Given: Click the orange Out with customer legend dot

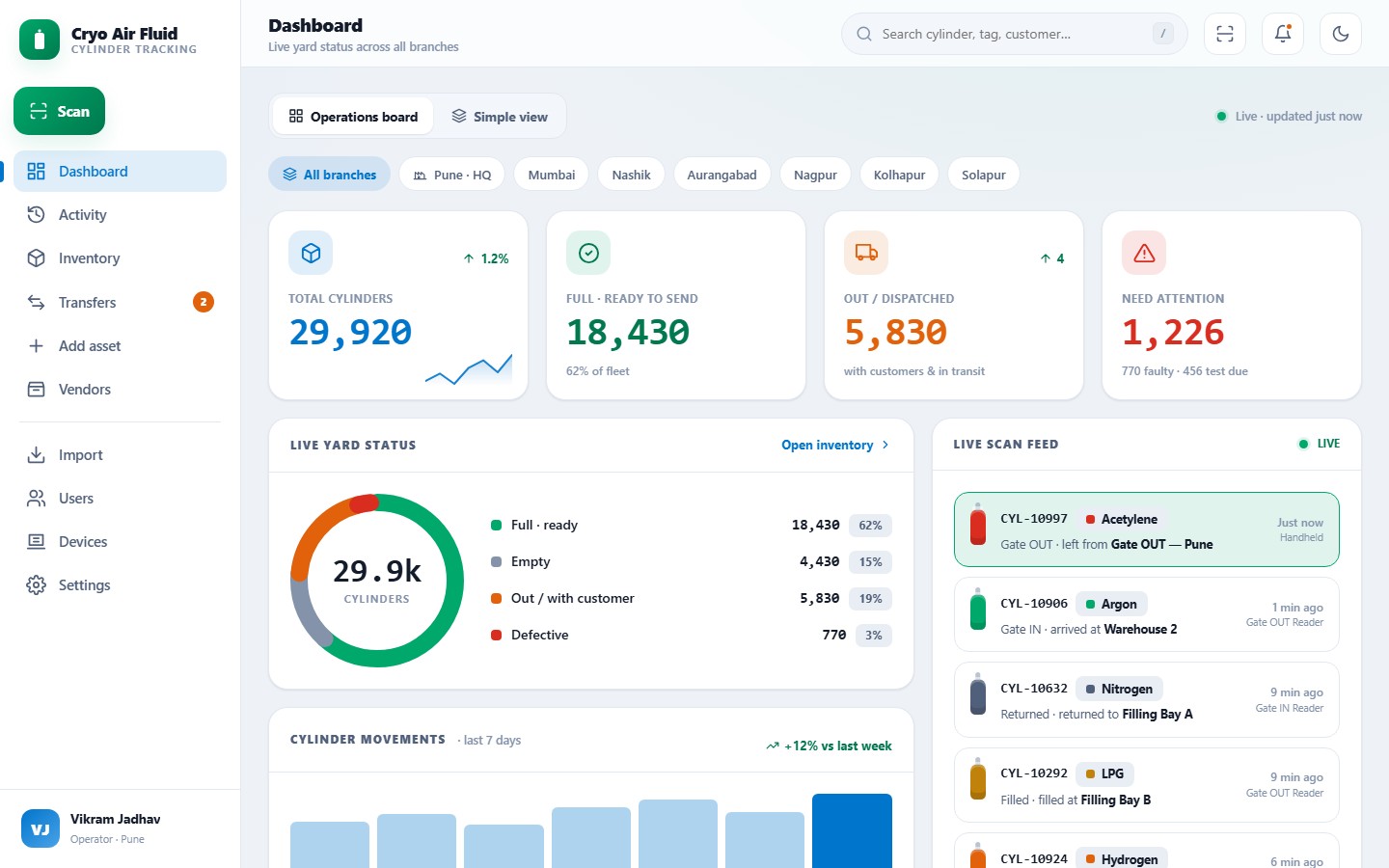Looking at the screenshot, I should (496, 598).
